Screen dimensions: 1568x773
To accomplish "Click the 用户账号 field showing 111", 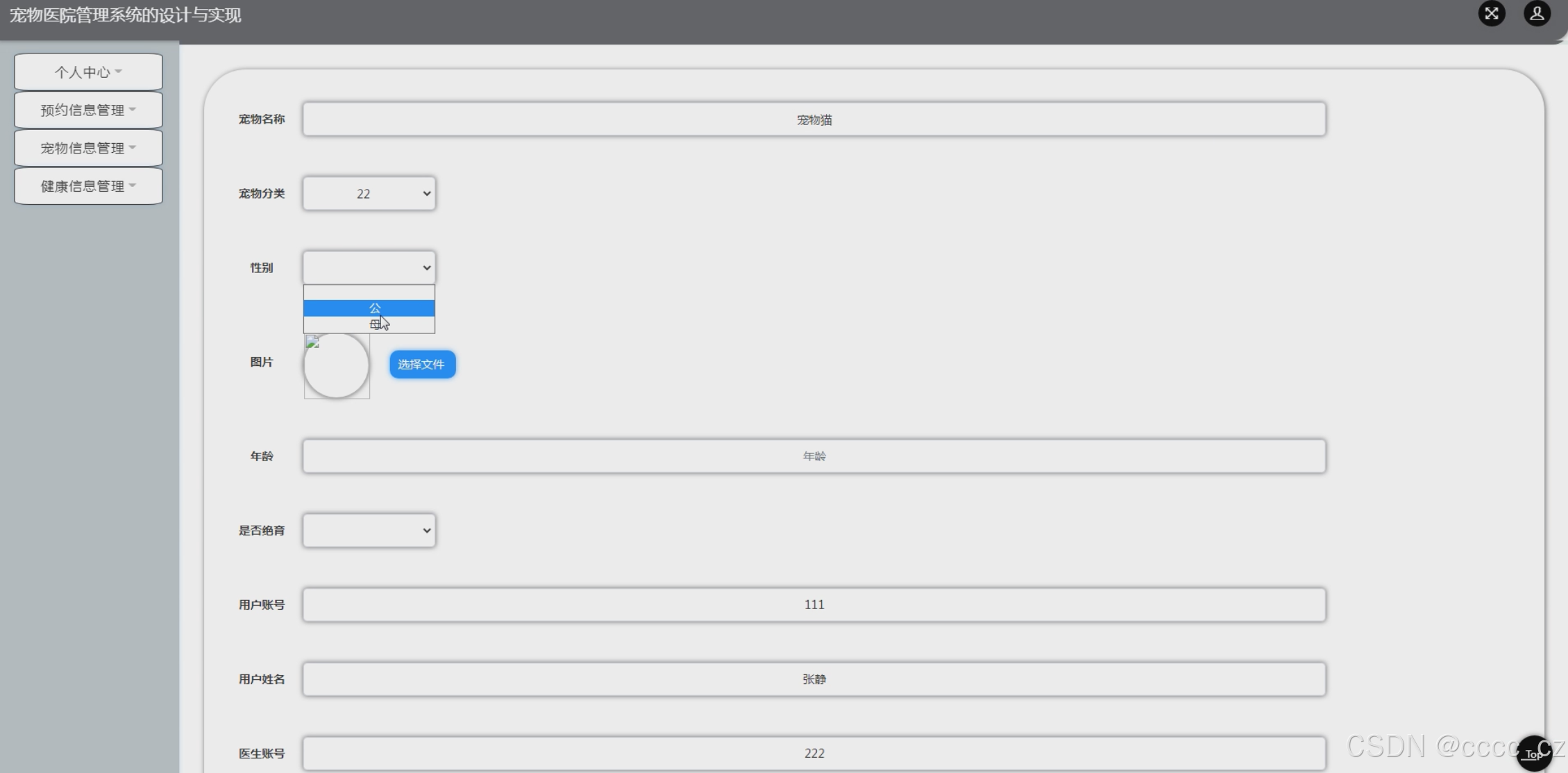I will click(813, 605).
